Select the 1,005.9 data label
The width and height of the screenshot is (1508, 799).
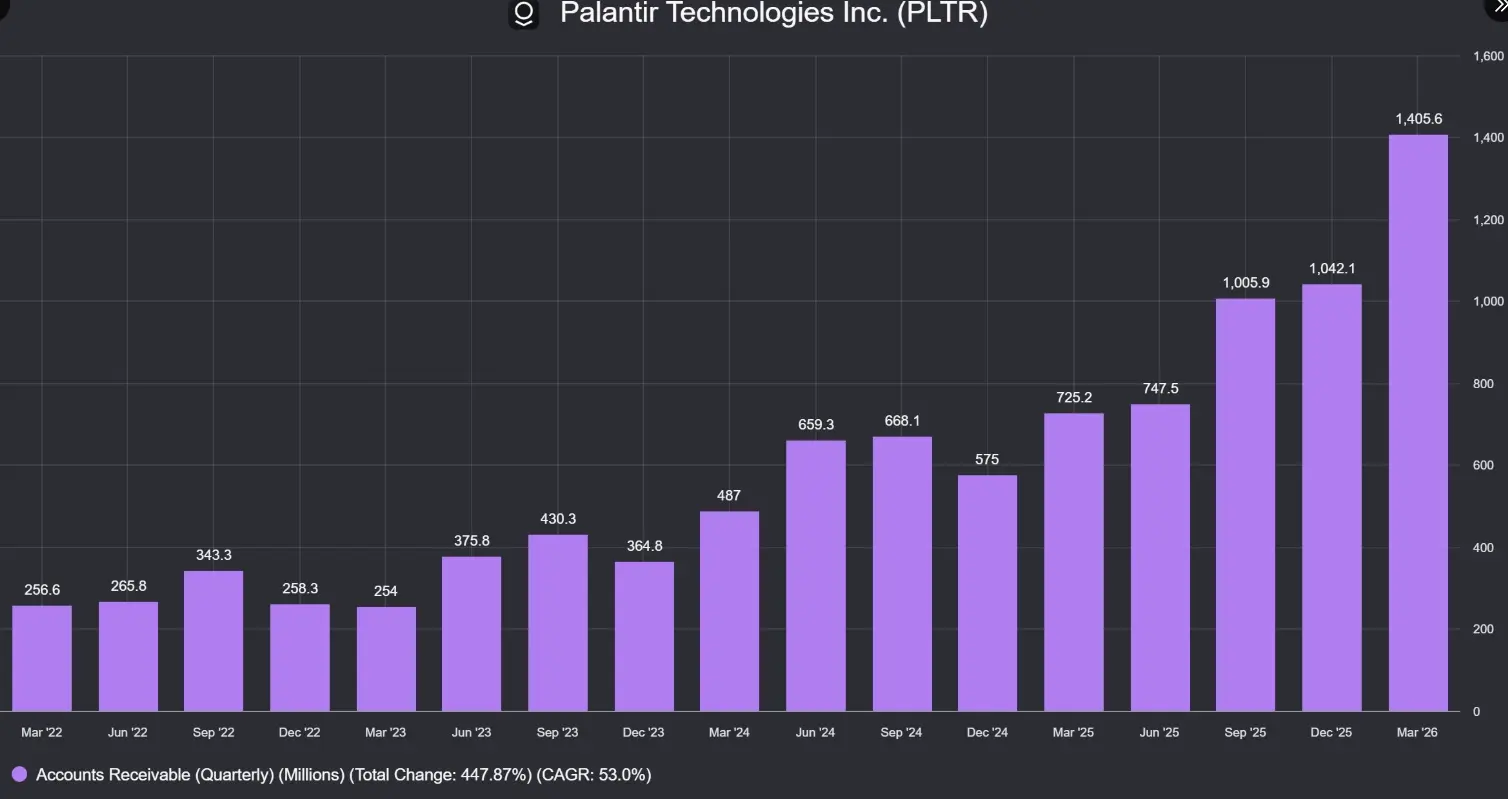click(x=1246, y=283)
